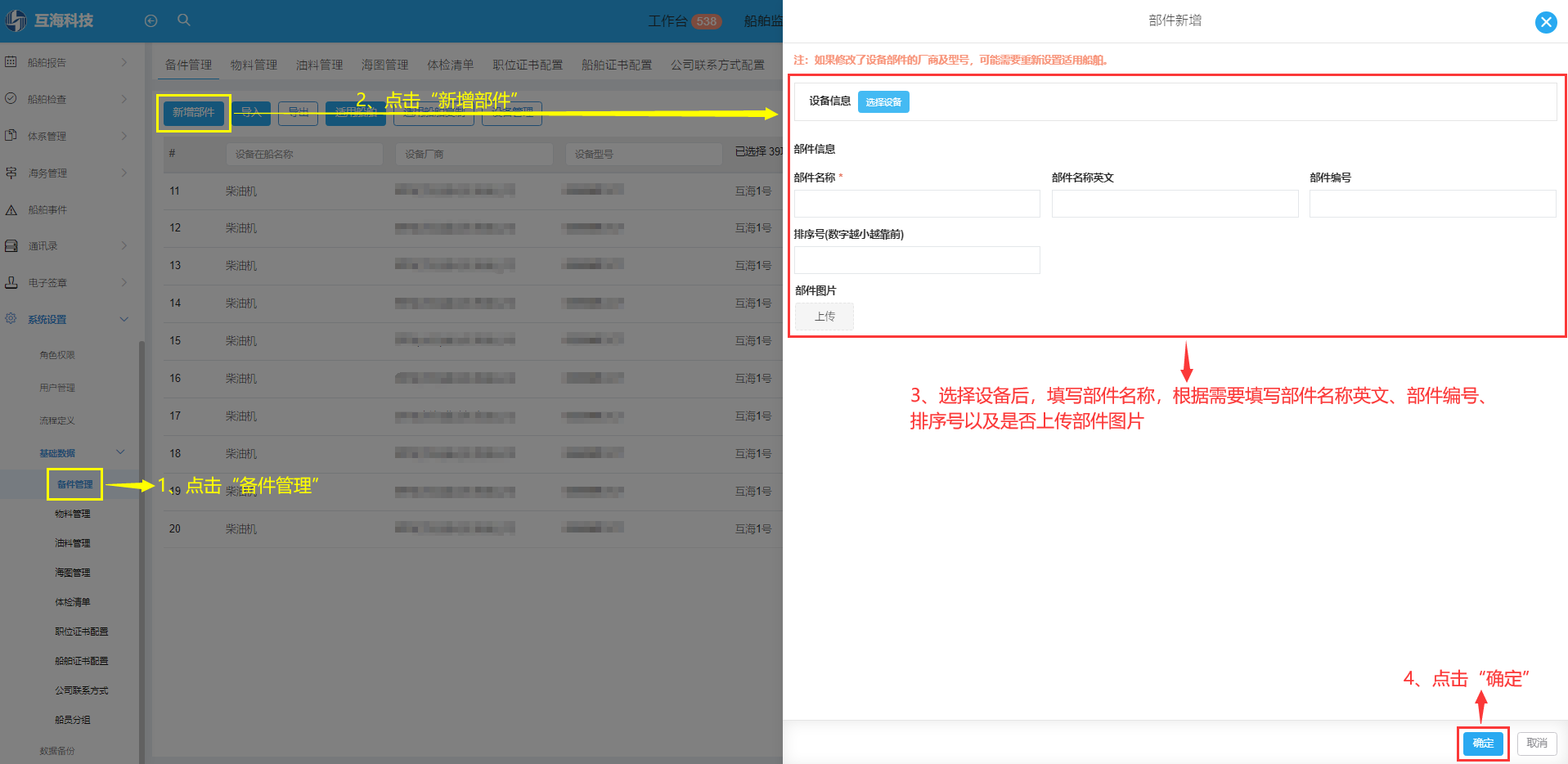
Task: Select 柴油机 in row 15
Action: click(241, 340)
